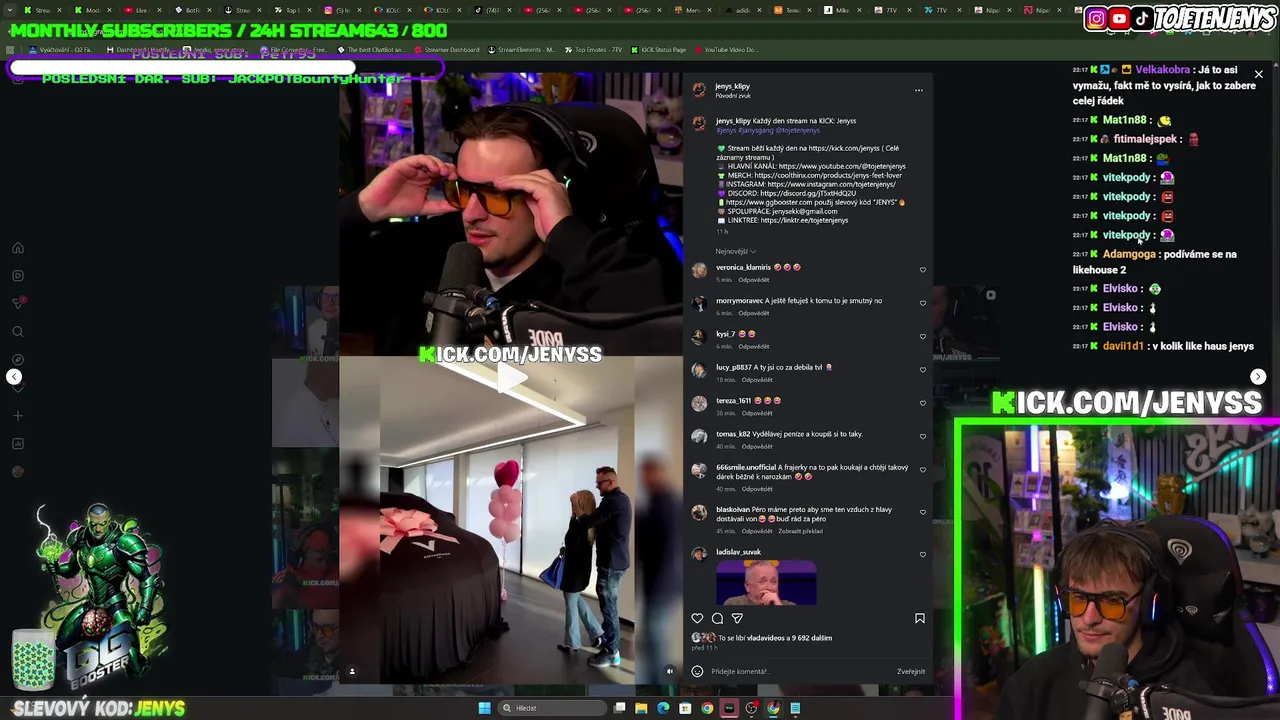Open the Top Emotes - 7TV bookmark
The width and height of the screenshot is (1280, 720).
592,50
